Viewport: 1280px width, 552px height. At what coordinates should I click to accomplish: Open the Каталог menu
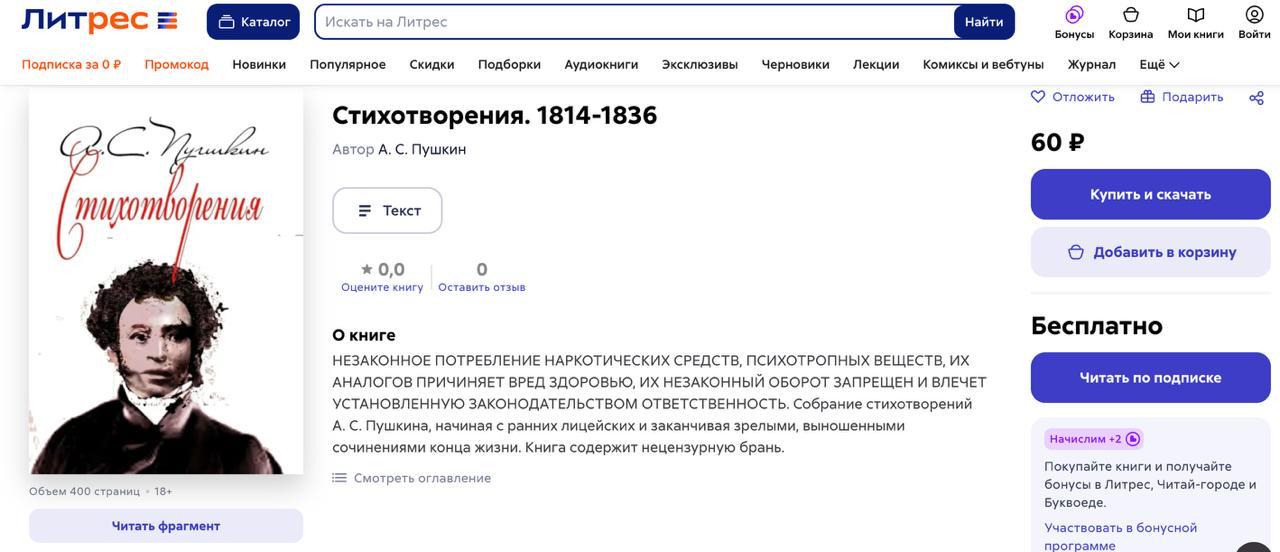coord(253,22)
